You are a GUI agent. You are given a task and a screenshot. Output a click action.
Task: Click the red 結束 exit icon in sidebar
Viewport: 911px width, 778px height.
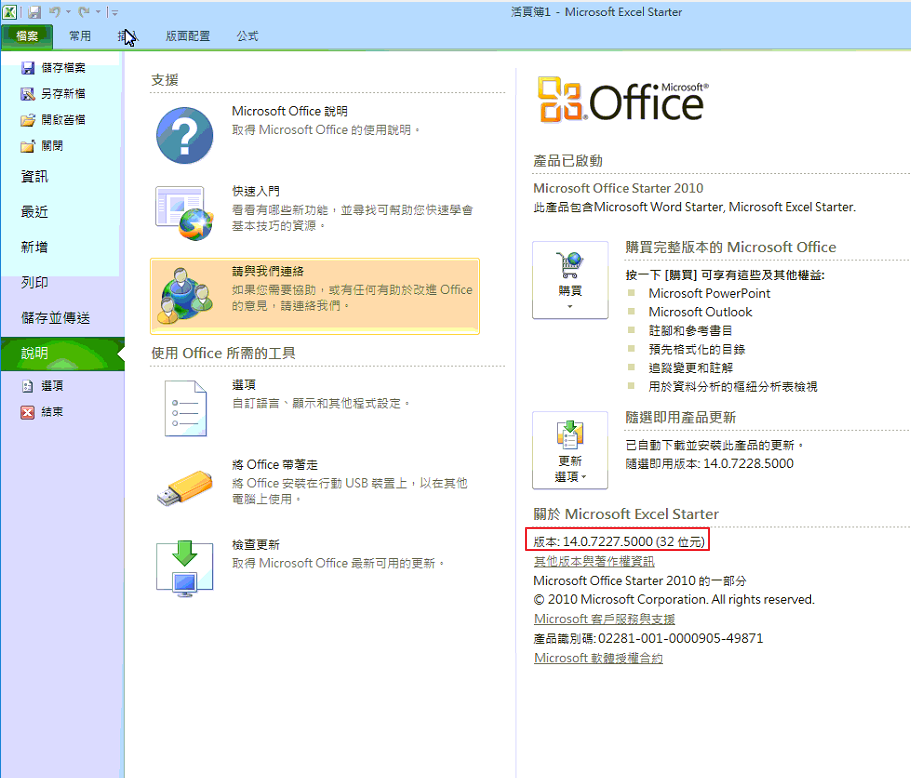[27, 412]
